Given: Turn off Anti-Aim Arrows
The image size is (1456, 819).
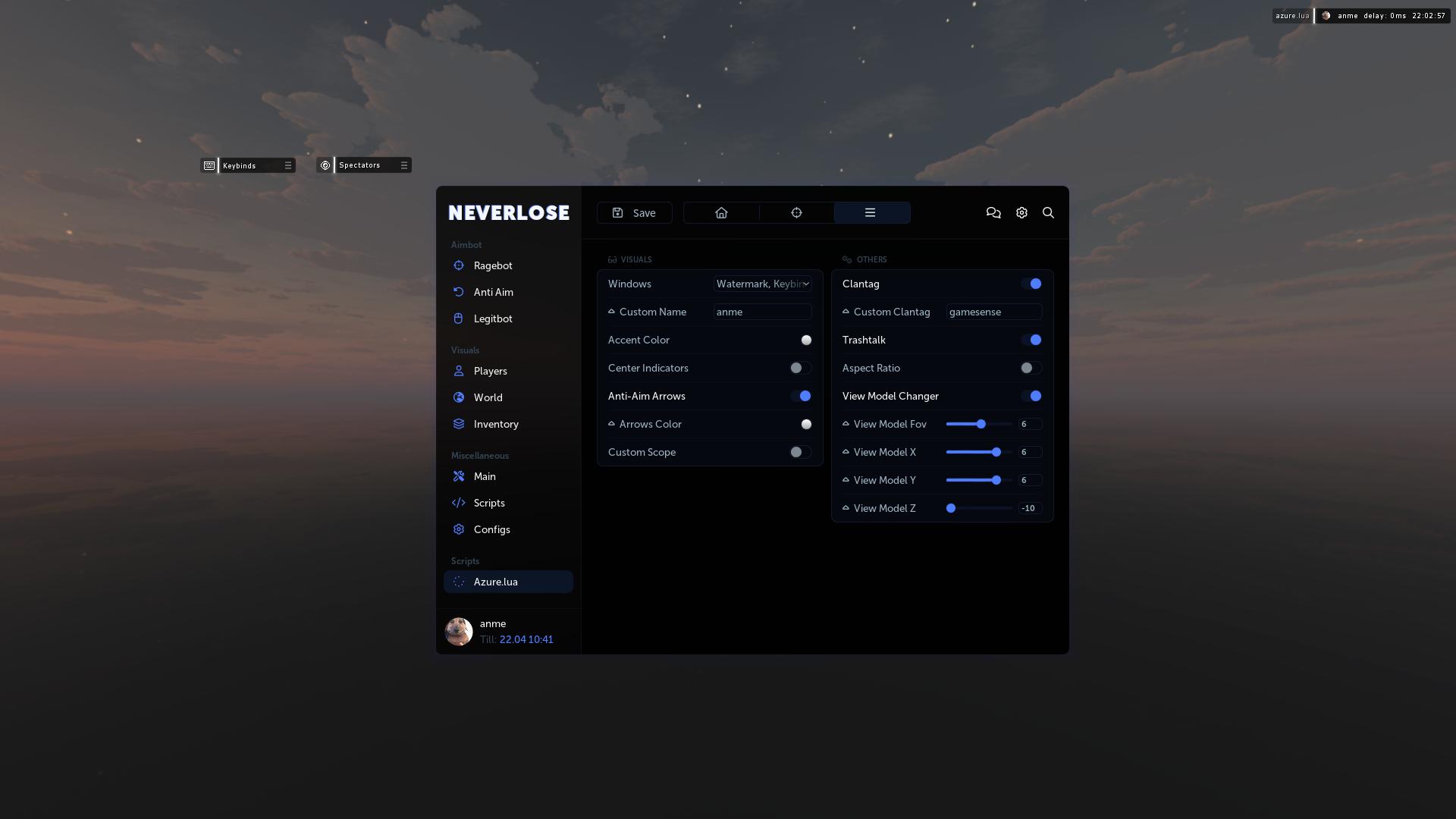Looking at the screenshot, I should (x=804, y=396).
